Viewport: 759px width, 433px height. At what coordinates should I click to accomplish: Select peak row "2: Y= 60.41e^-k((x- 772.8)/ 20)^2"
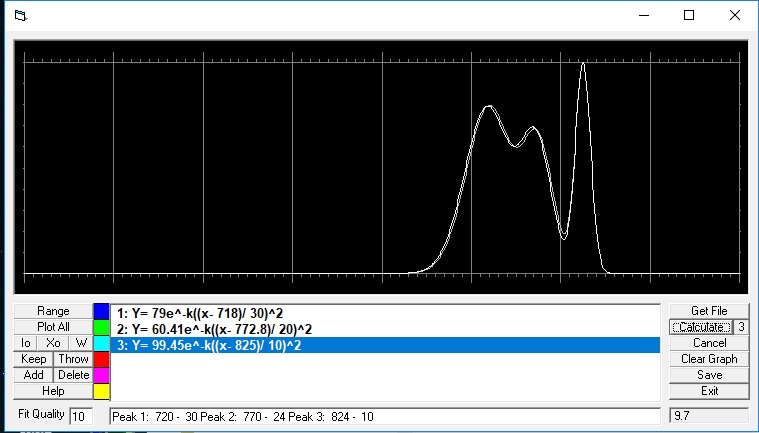[x=385, y=329]
